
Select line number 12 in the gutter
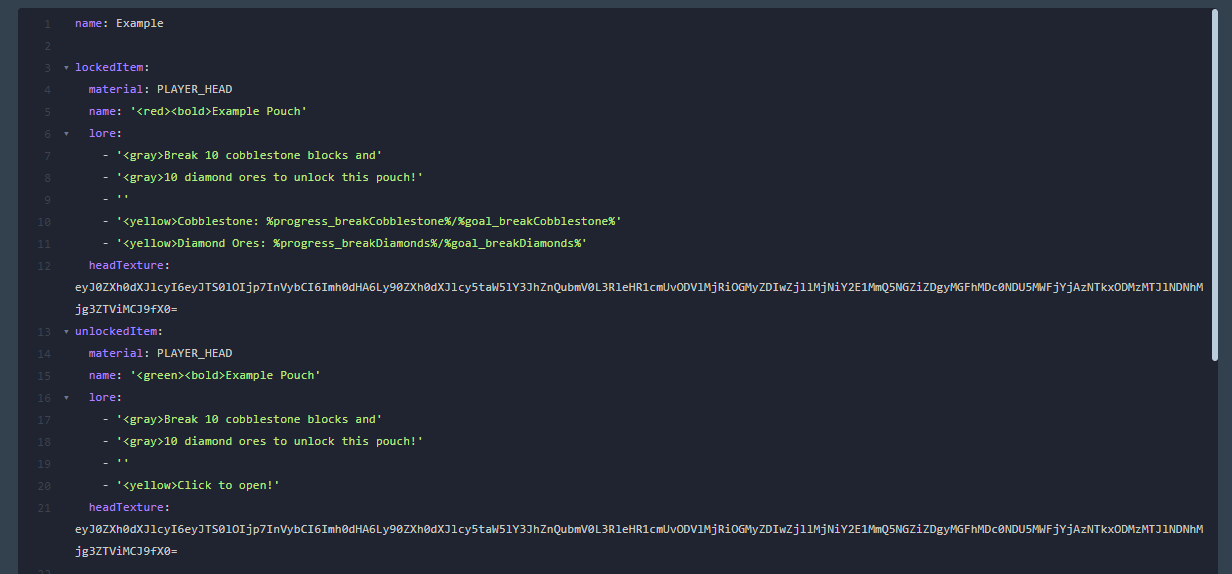coord(44,266)
